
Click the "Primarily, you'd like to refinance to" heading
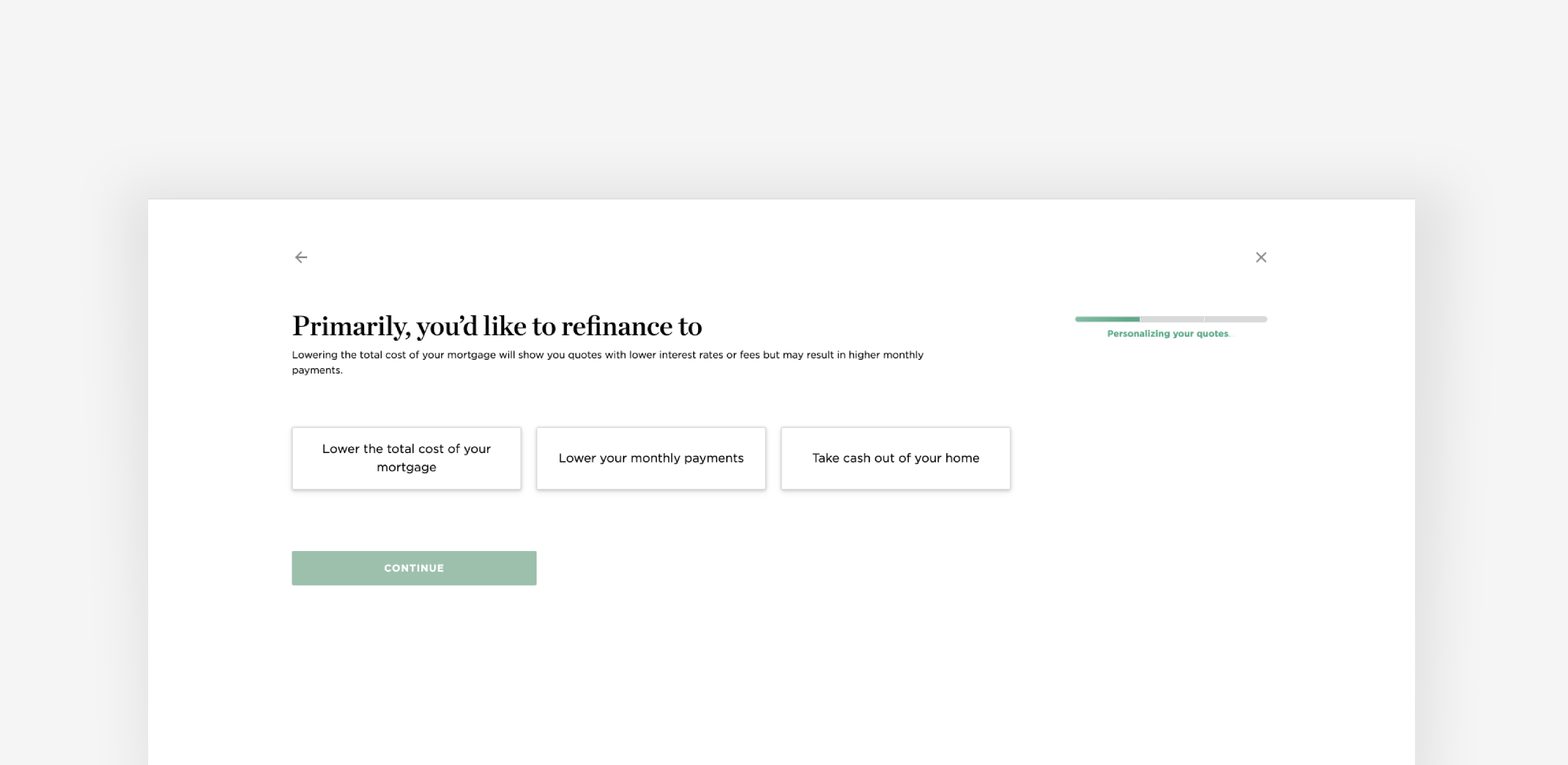pos(497,326)
